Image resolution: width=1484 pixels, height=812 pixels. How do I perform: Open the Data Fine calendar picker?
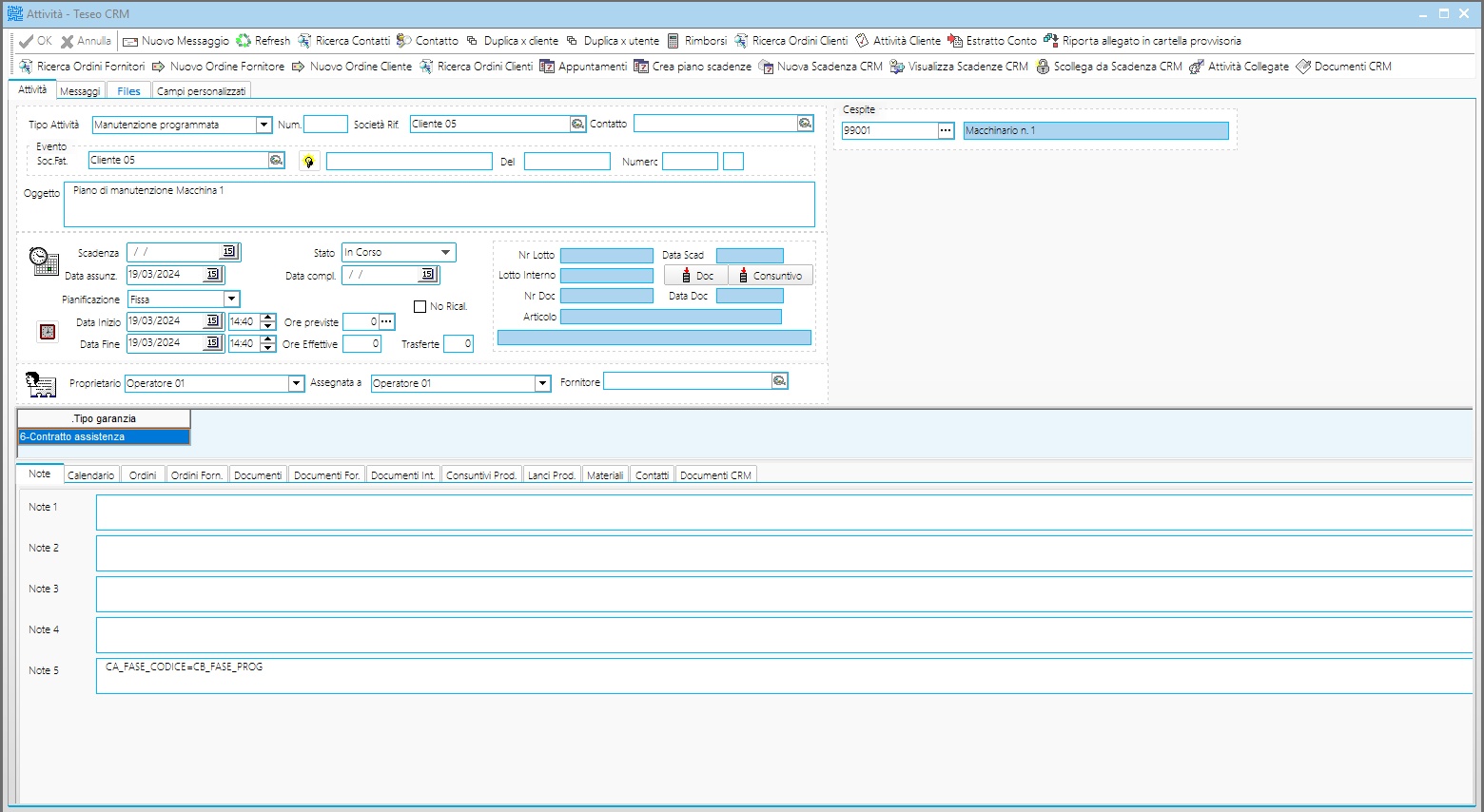coord(213,343)
